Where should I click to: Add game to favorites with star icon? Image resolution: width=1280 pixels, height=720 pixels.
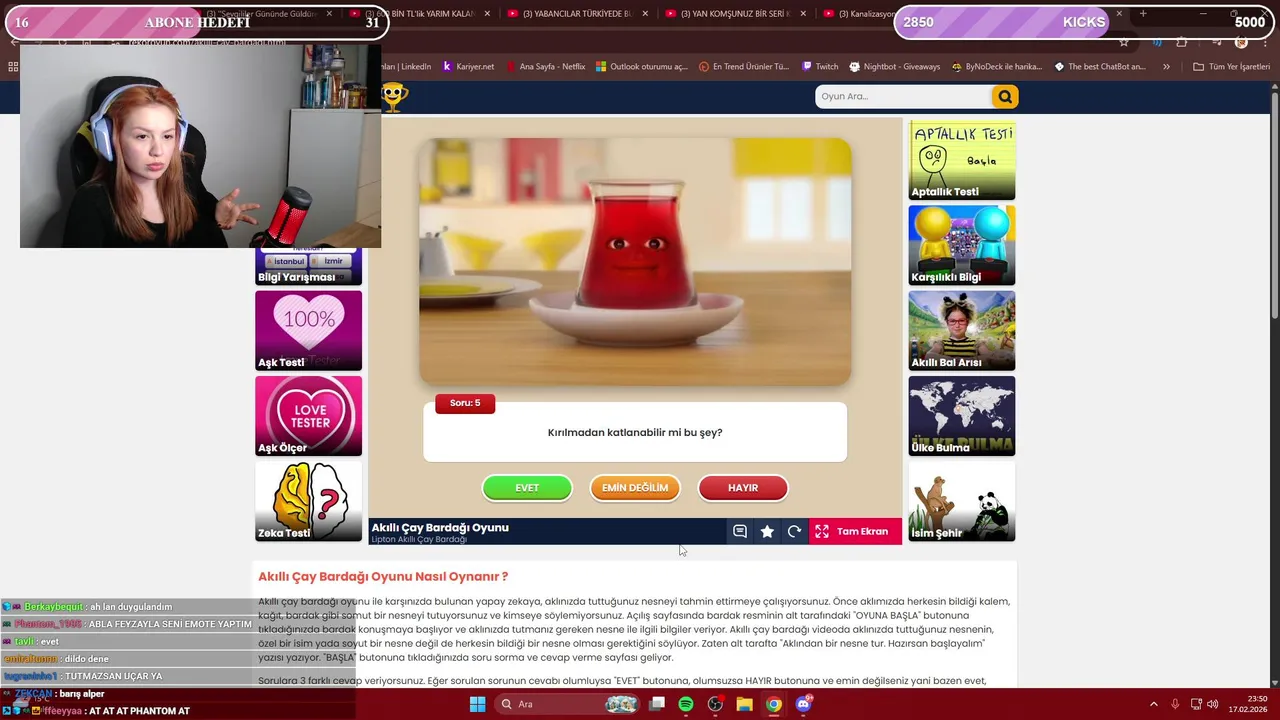coord(767,532)
